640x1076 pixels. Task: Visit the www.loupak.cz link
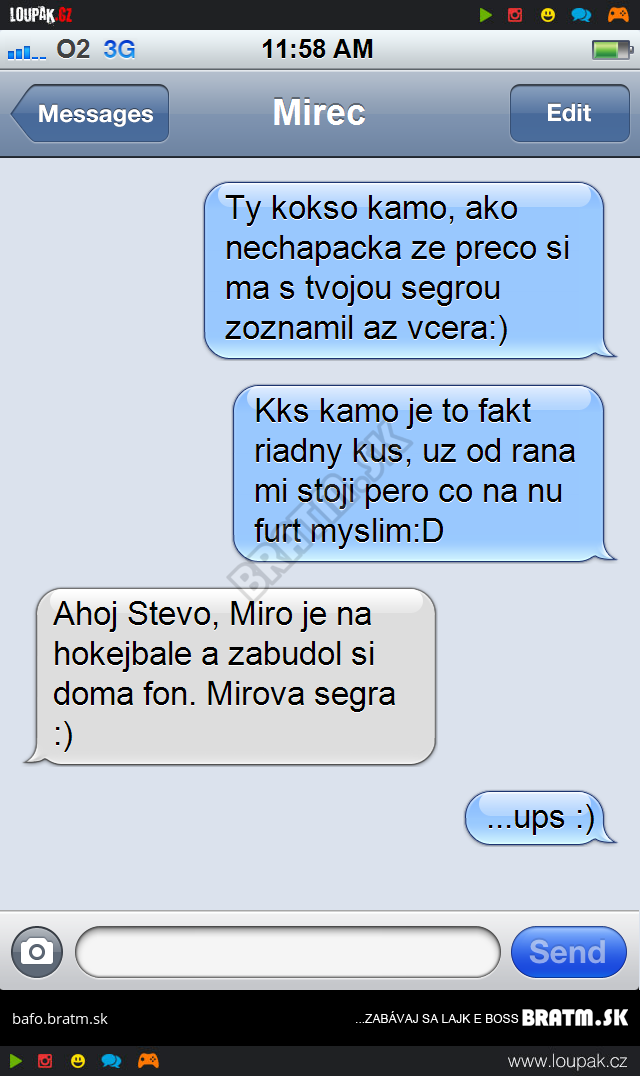pyautogui.click(x=567, y=1061)
